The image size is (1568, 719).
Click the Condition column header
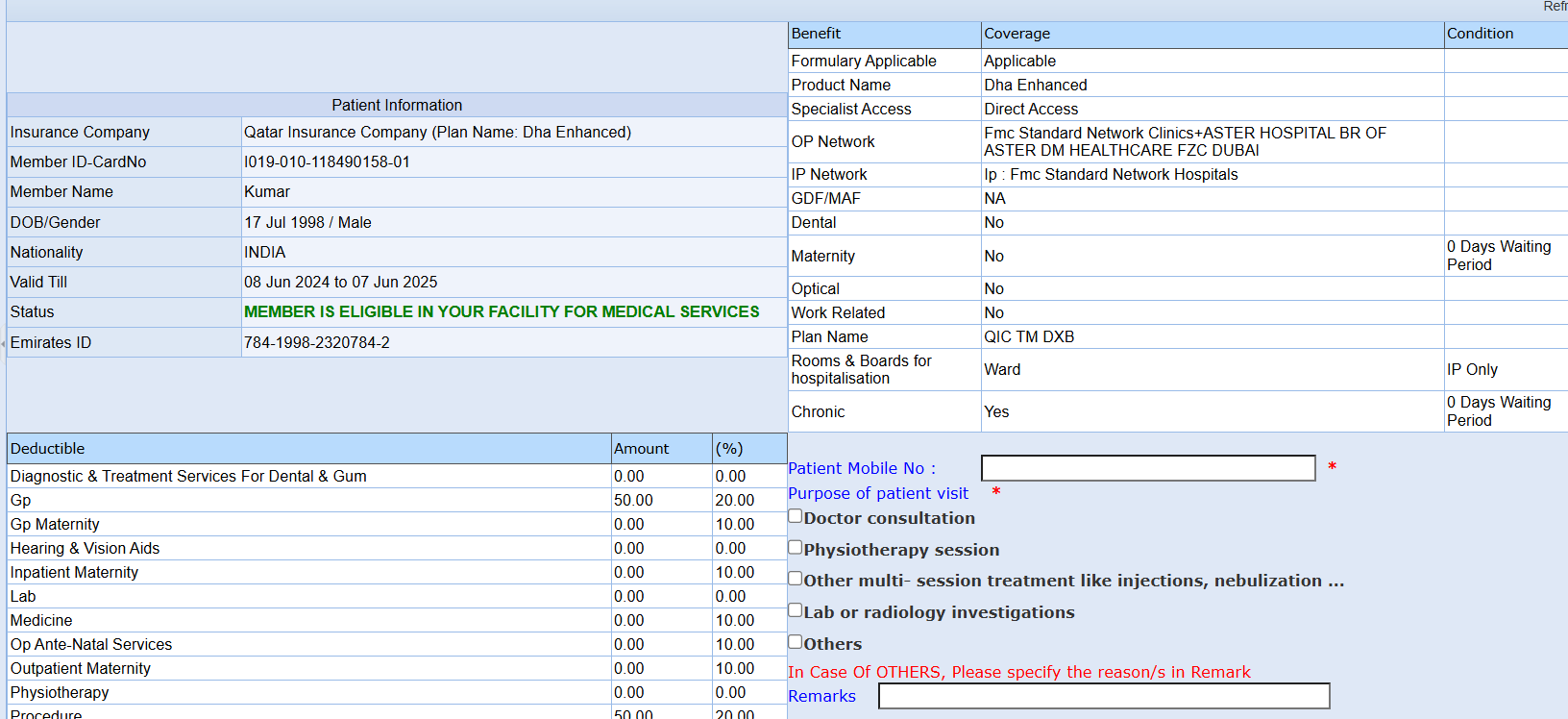tap(1480, 34)
